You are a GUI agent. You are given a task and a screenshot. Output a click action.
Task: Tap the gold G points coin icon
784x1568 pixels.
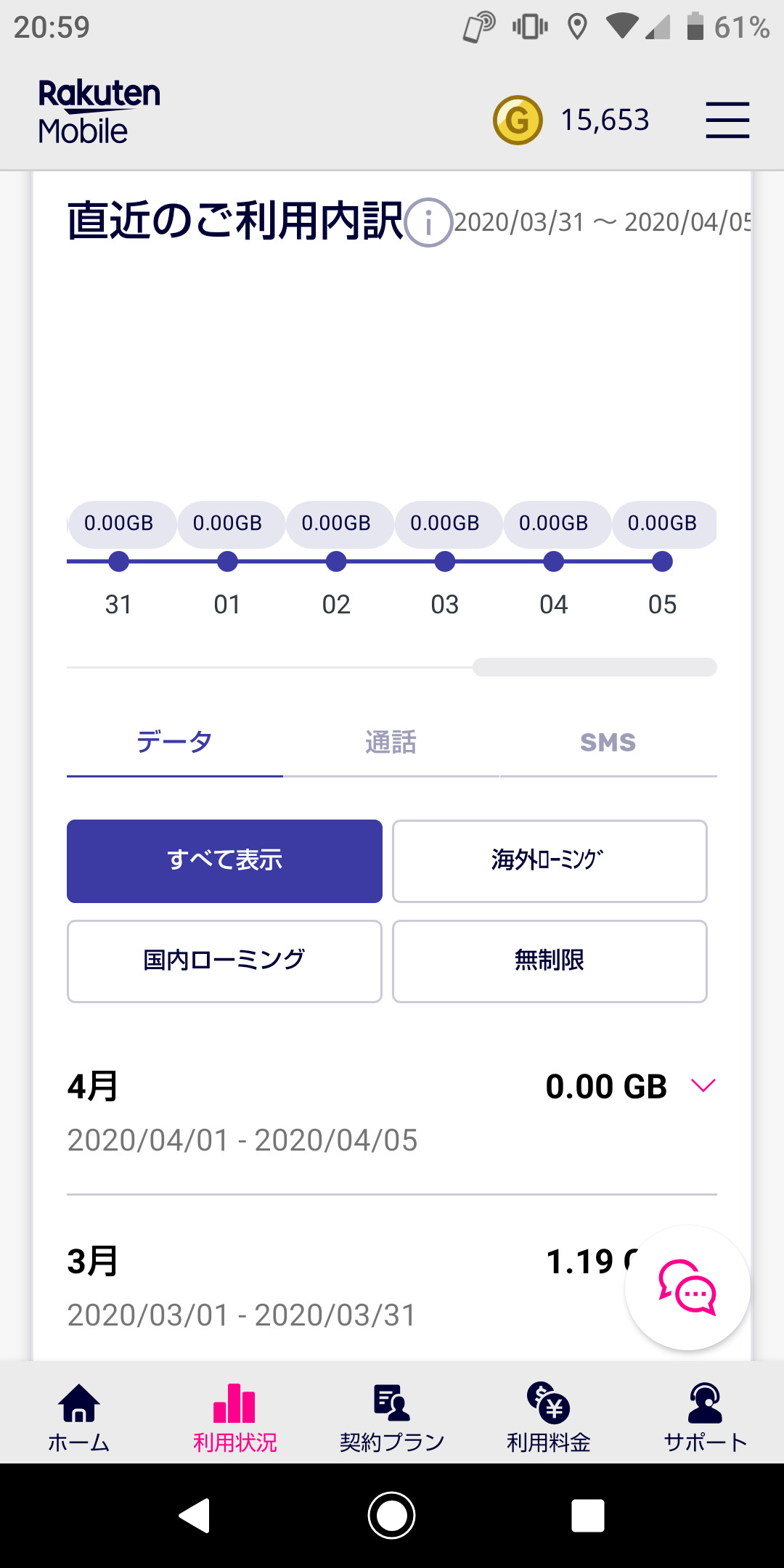pyautogui.click(x=518, y=120)
